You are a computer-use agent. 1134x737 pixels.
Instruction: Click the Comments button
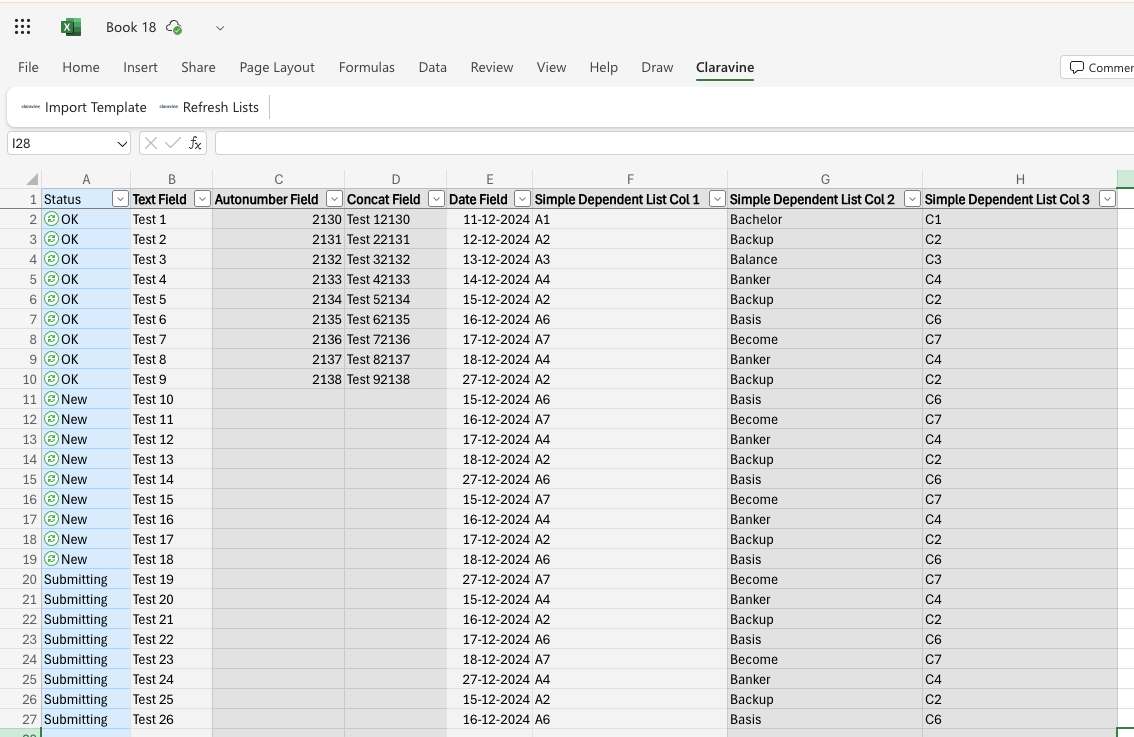(1099, 67)
